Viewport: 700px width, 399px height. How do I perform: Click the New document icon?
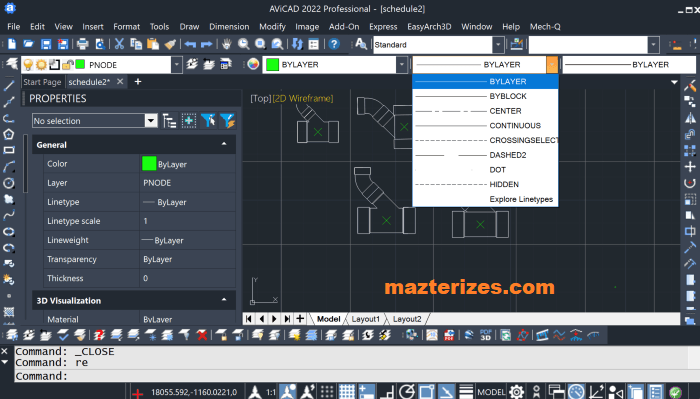12,44
